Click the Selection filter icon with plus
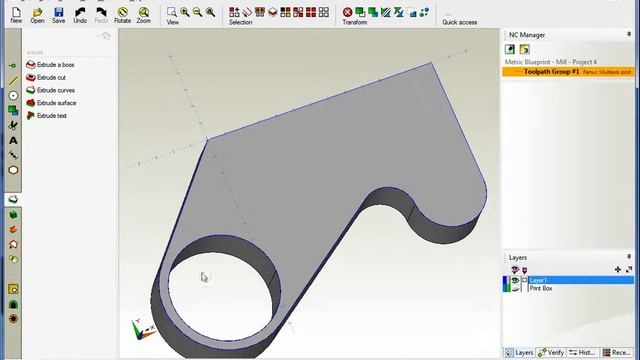Viewport: 640px width, 360px height. coord(234,12)
